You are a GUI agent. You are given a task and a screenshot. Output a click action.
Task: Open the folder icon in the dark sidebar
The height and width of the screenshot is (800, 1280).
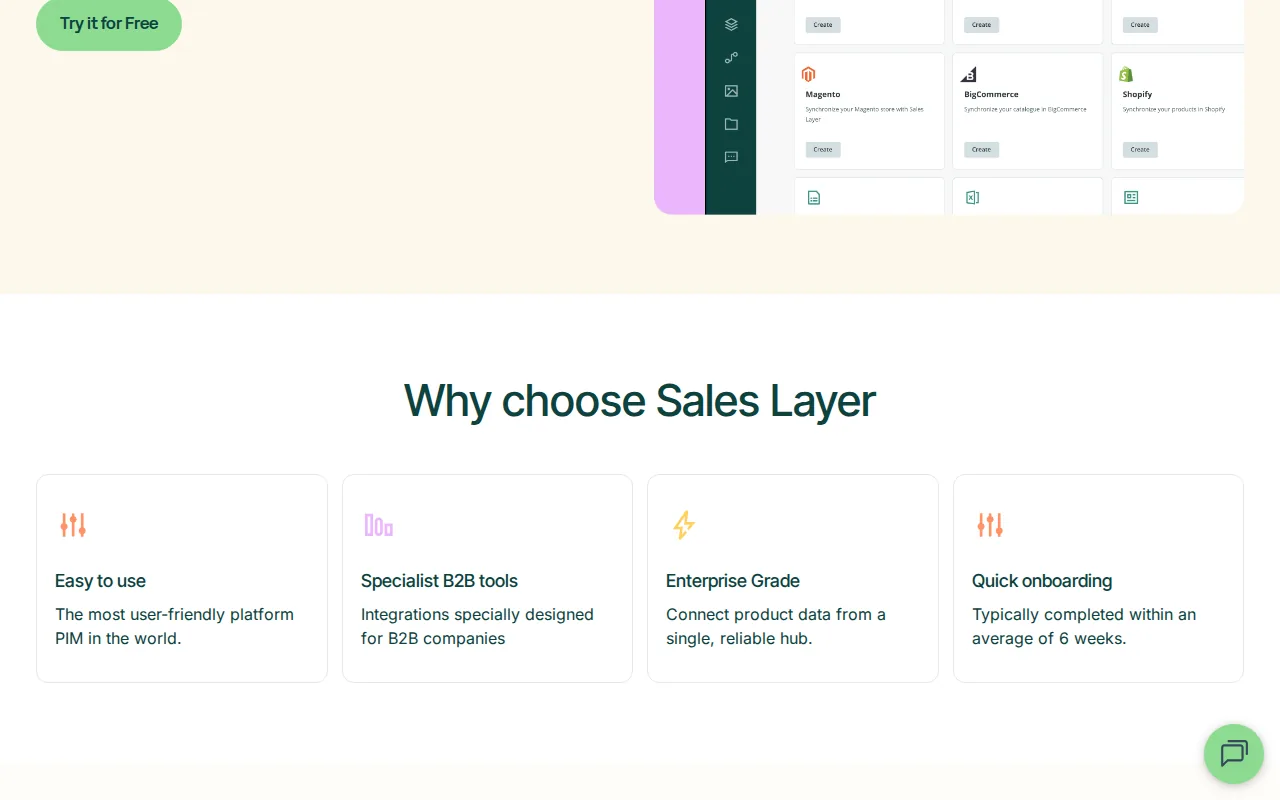pos(731,124)
